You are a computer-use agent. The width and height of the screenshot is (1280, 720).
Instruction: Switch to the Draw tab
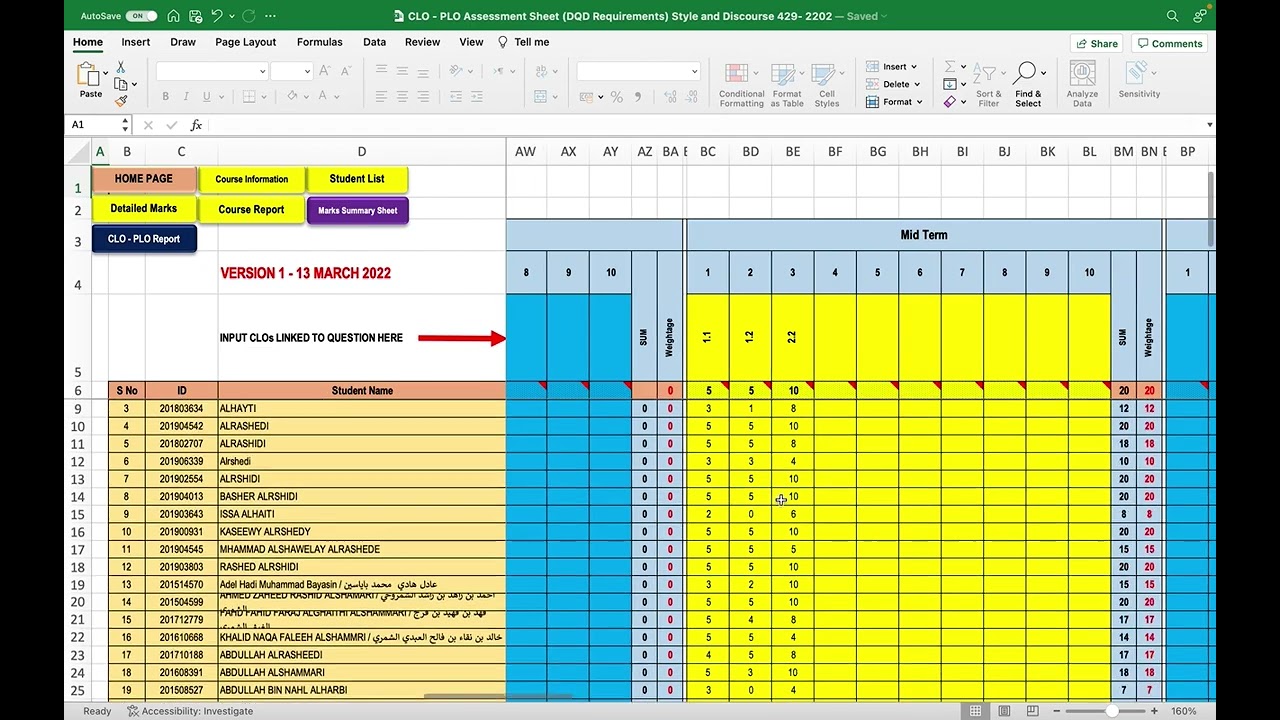click(x=183, y=42)
